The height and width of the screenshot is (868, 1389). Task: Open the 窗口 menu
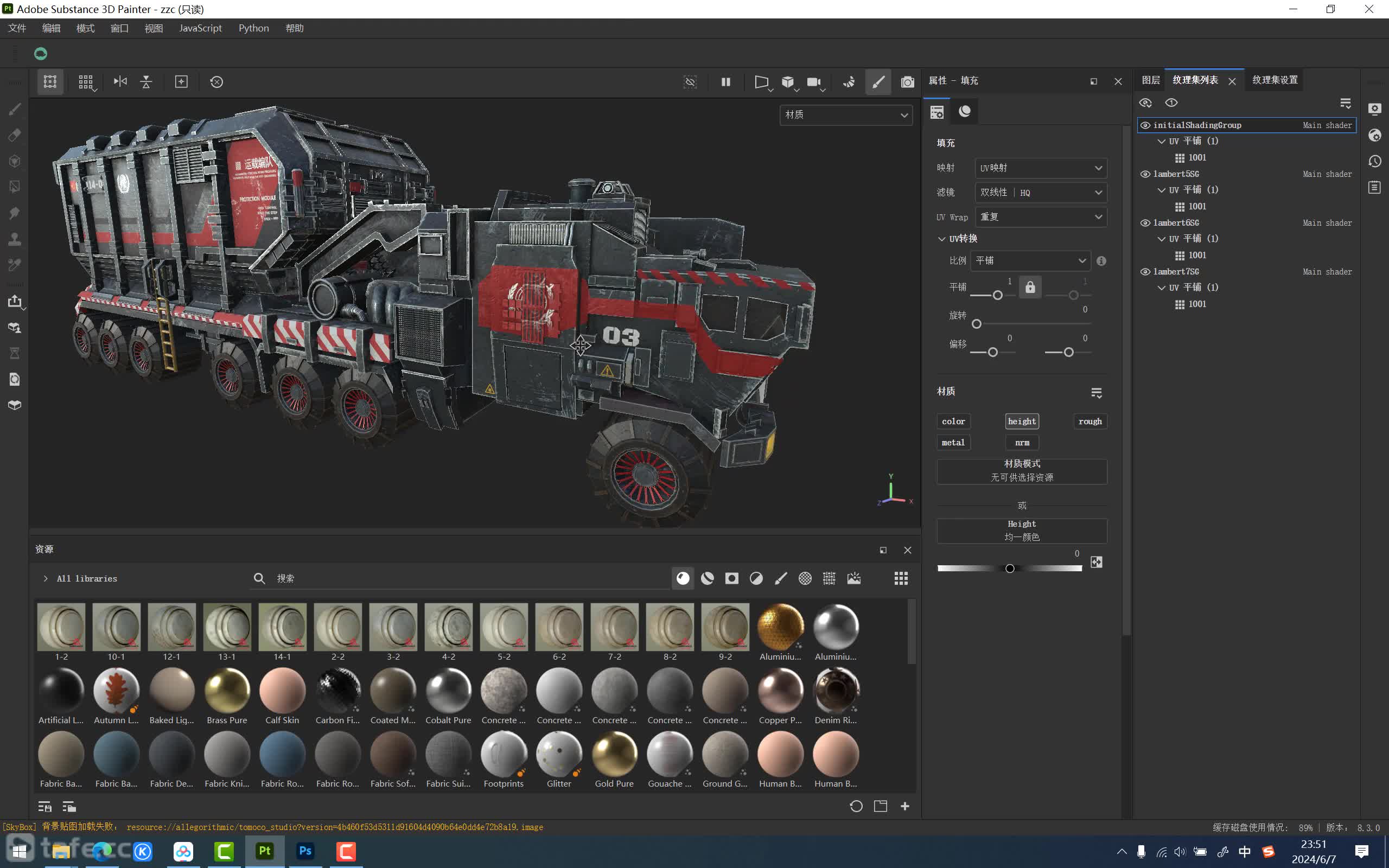point(119,28)
